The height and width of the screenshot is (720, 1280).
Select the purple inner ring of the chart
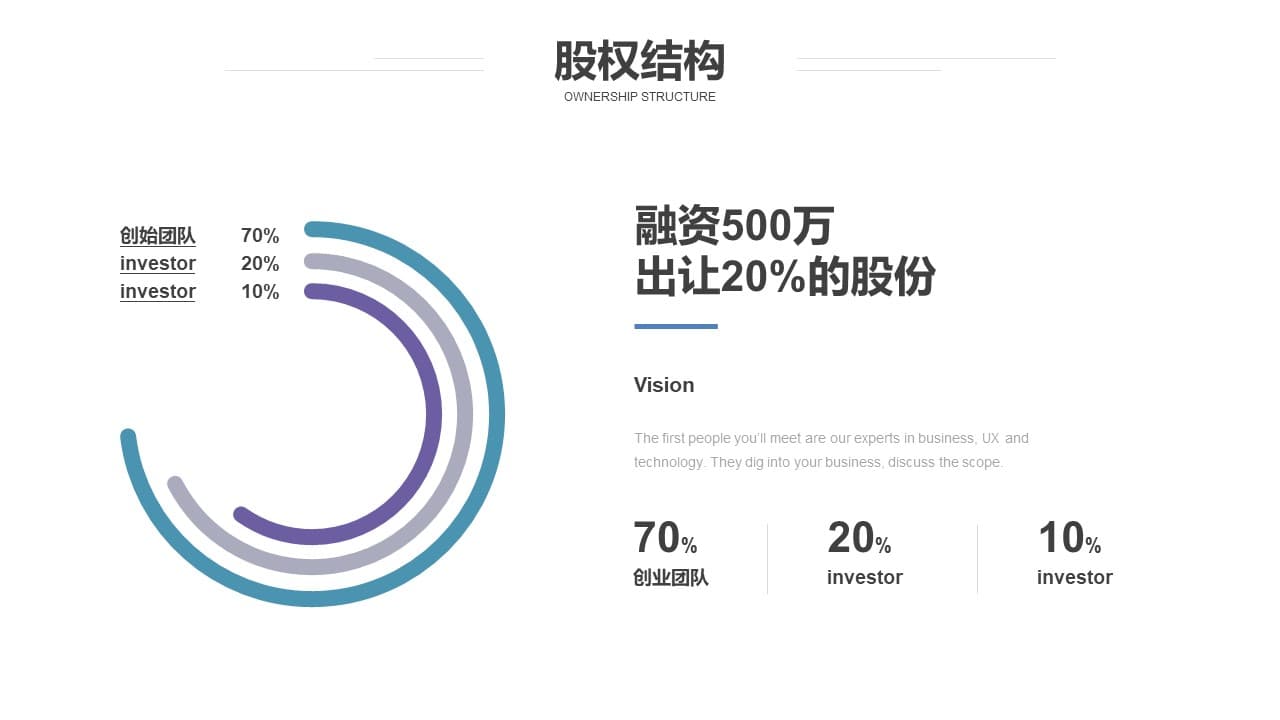pos(433,414)
